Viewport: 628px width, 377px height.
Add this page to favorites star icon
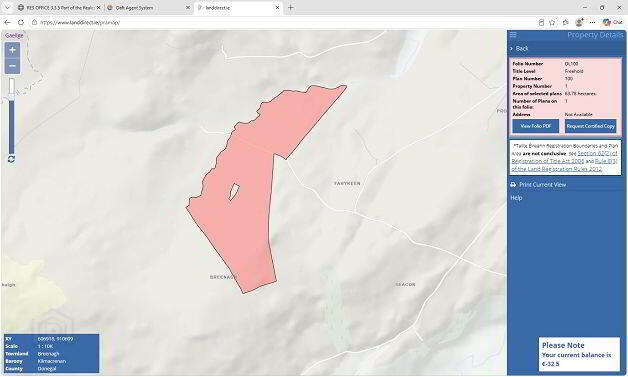pyautogui.click(x=552, y=22)
